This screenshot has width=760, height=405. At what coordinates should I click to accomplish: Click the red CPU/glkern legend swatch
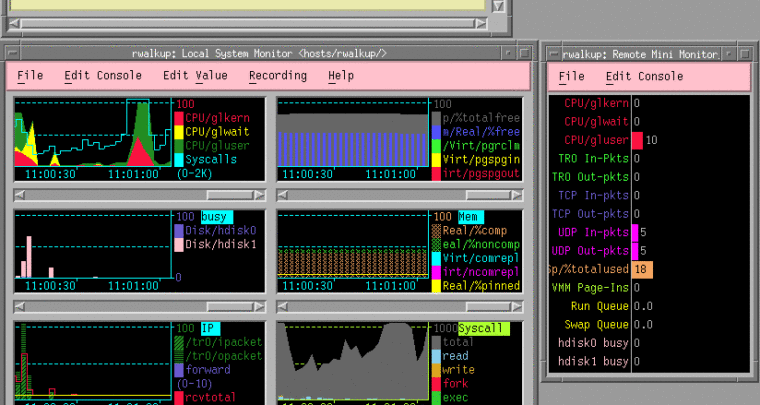pos(179,118)
